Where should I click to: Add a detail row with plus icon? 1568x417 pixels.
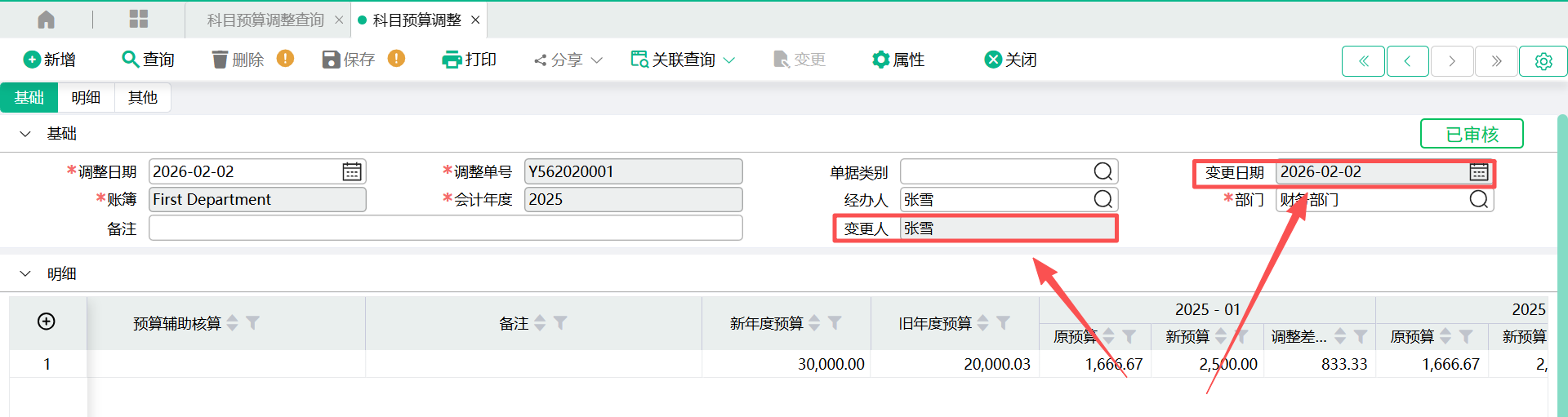pyautogui.click(x=47, y=322)
